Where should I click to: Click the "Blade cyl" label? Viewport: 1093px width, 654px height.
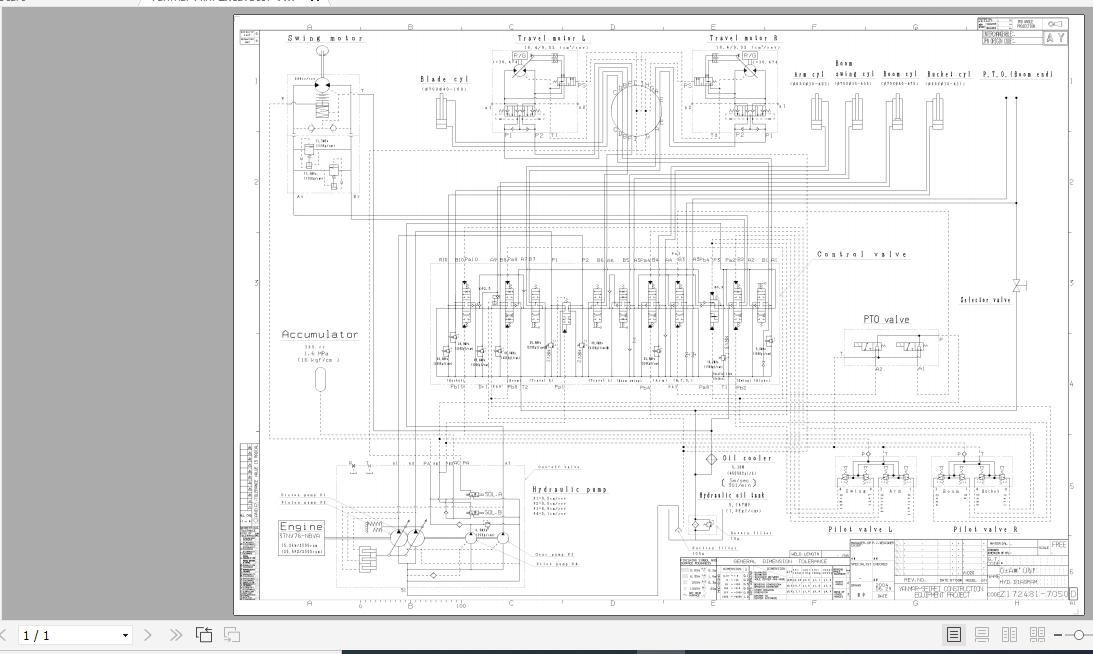pyautogui.click(x=444, y=79)
